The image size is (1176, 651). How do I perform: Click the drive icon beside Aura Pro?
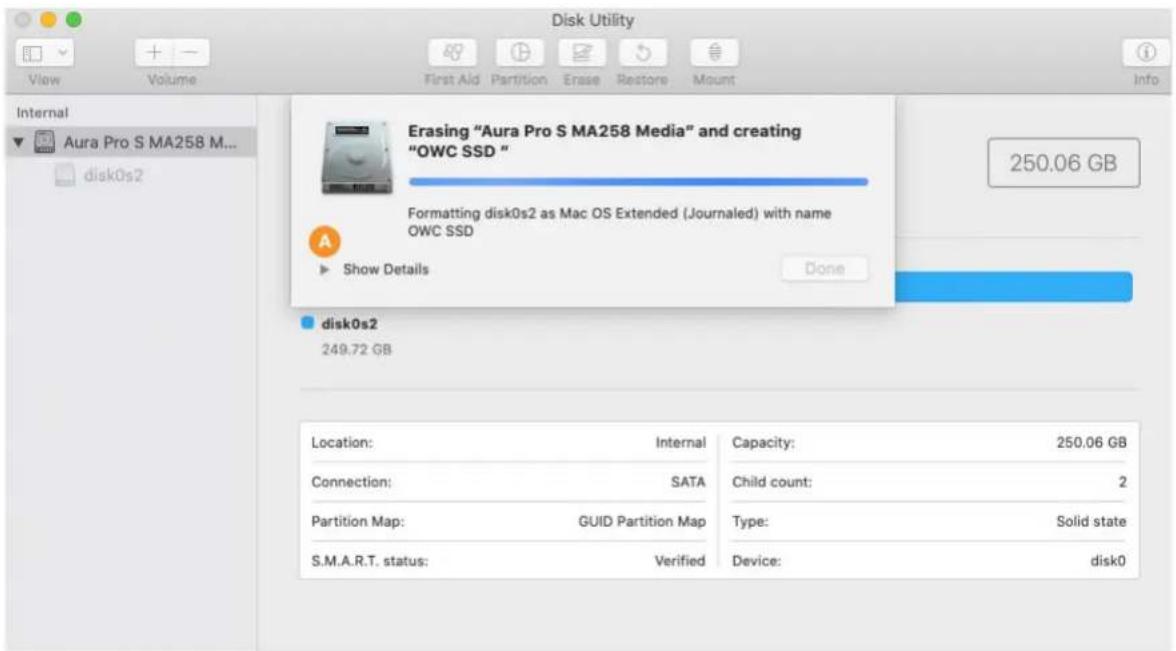[44, 142]
